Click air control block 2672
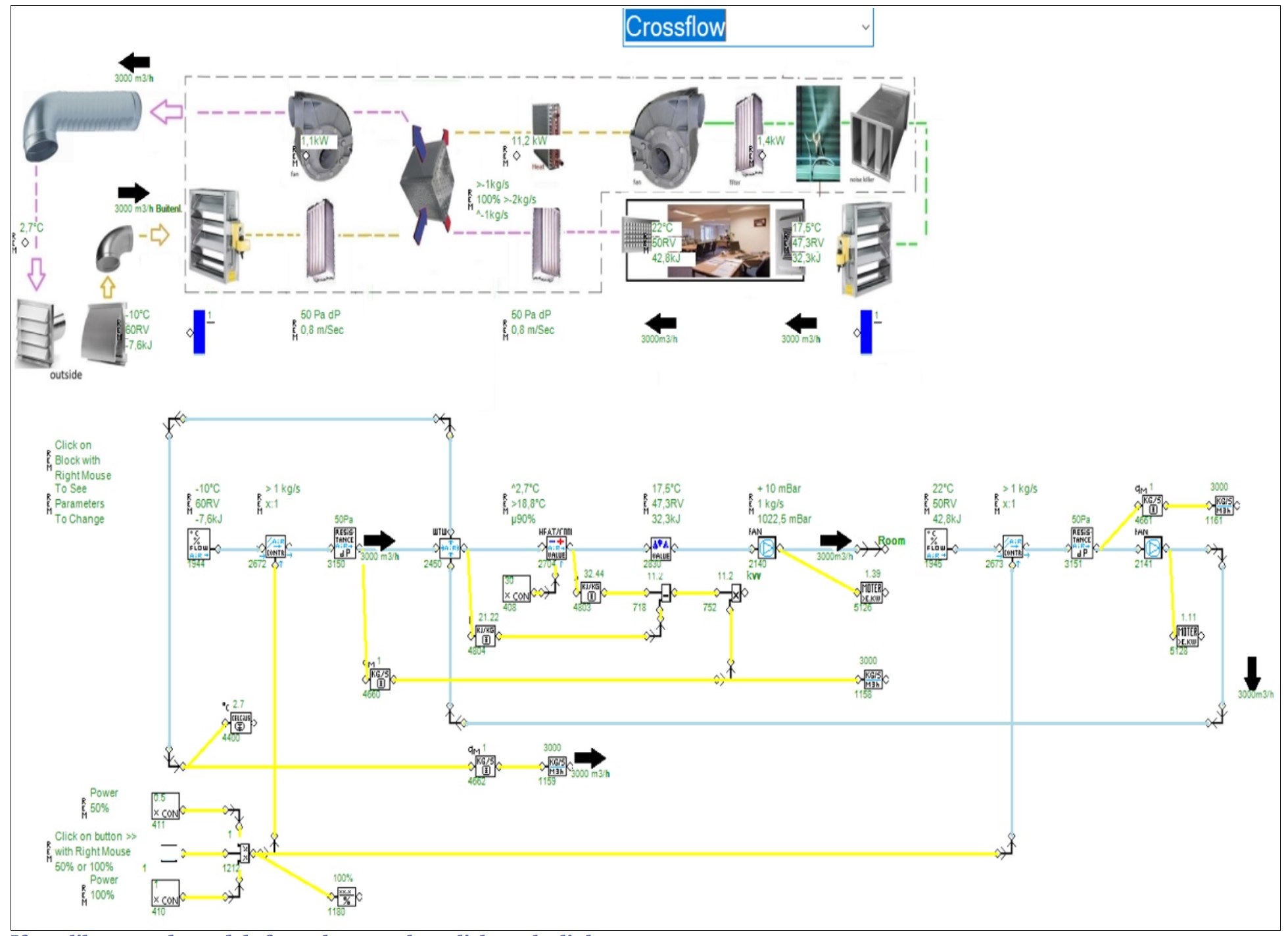Image resolution: width=1288 pixels, height=936 pixels. (275, 547)
